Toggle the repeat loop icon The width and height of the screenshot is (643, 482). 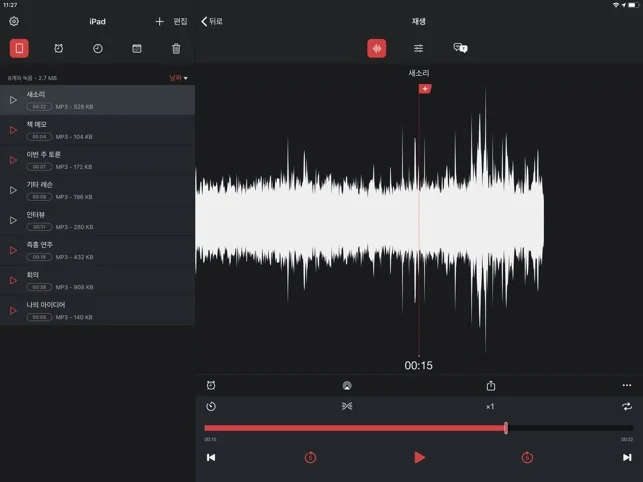click(x=627, y=407)
